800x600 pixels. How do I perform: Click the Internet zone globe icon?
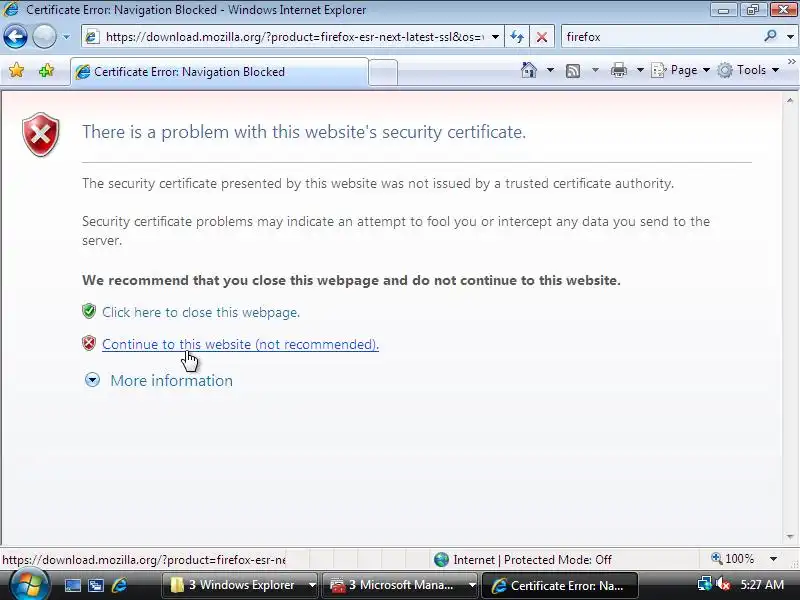tap(441, 560)
